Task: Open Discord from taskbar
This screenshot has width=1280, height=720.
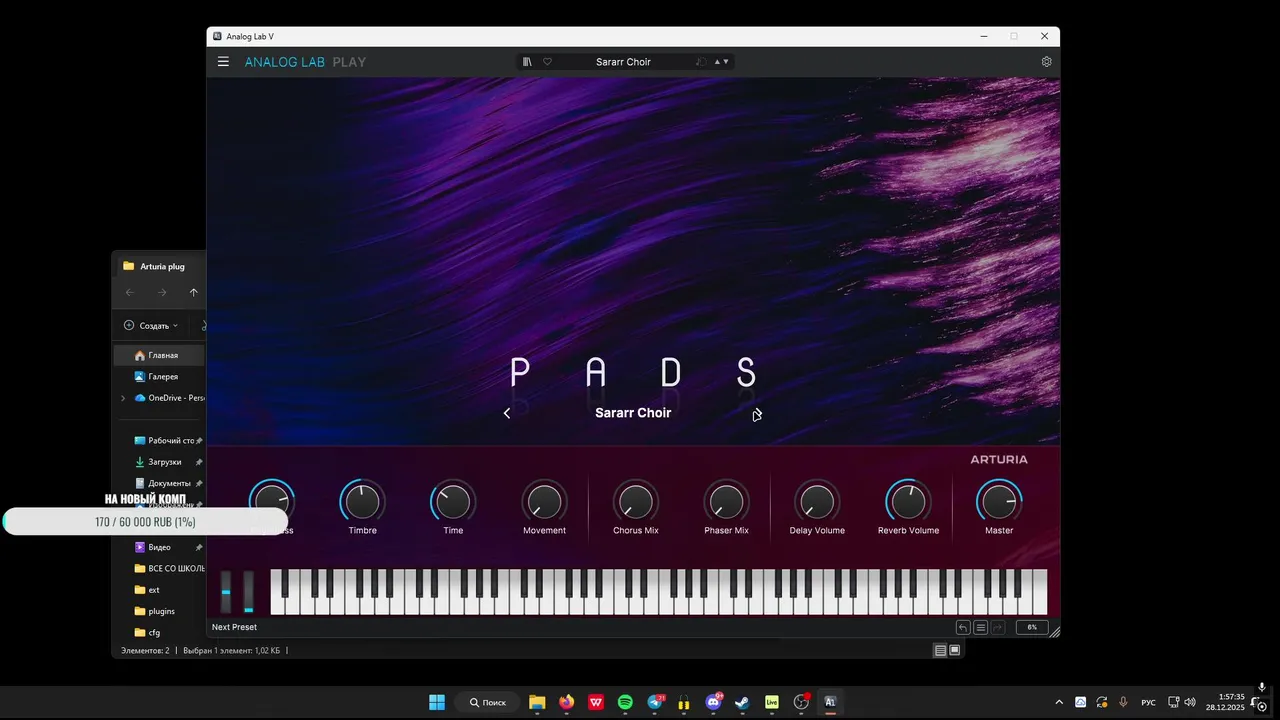Action: [713, 702]
